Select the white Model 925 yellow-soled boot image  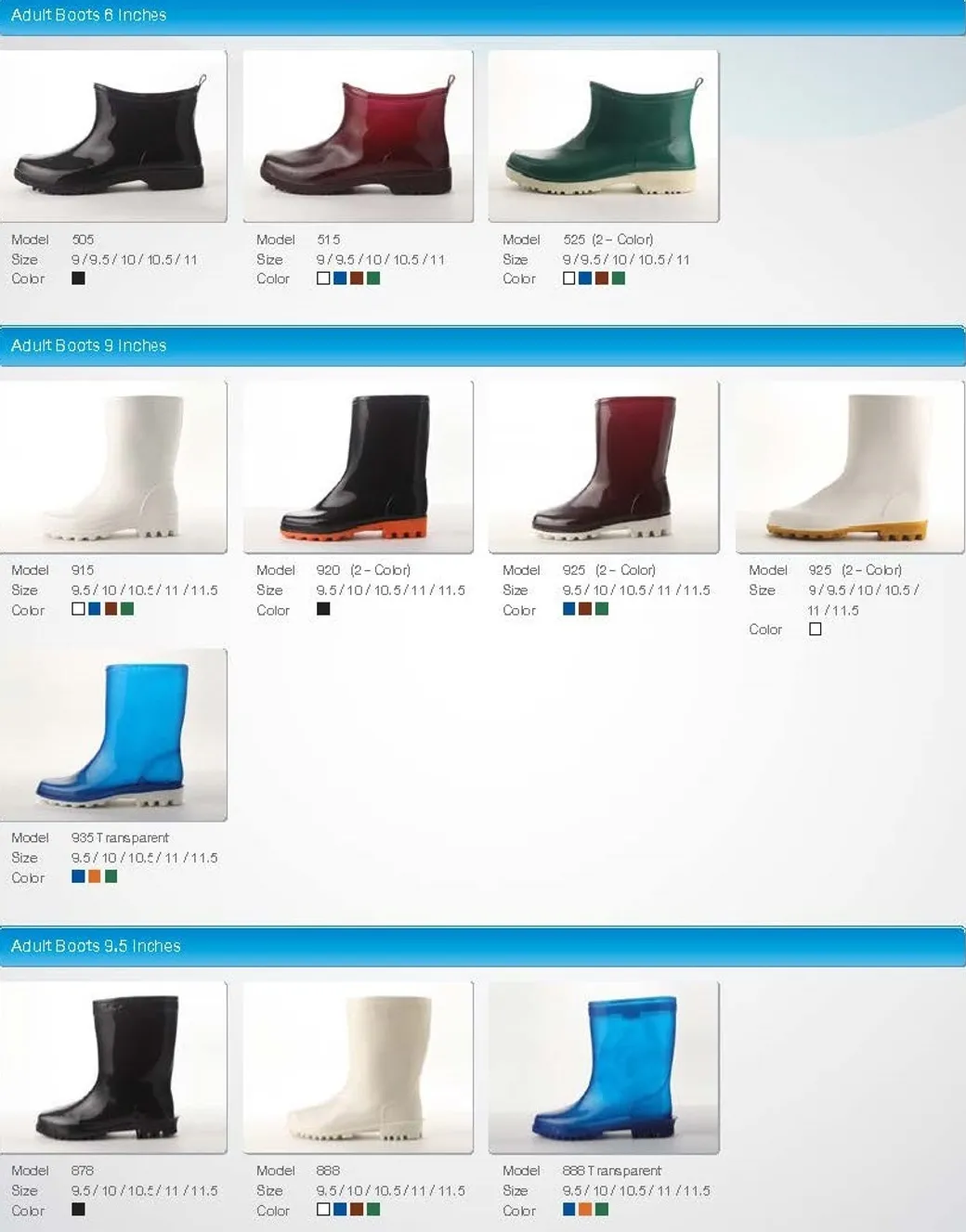pyautogui.click(x=850, y=467)
